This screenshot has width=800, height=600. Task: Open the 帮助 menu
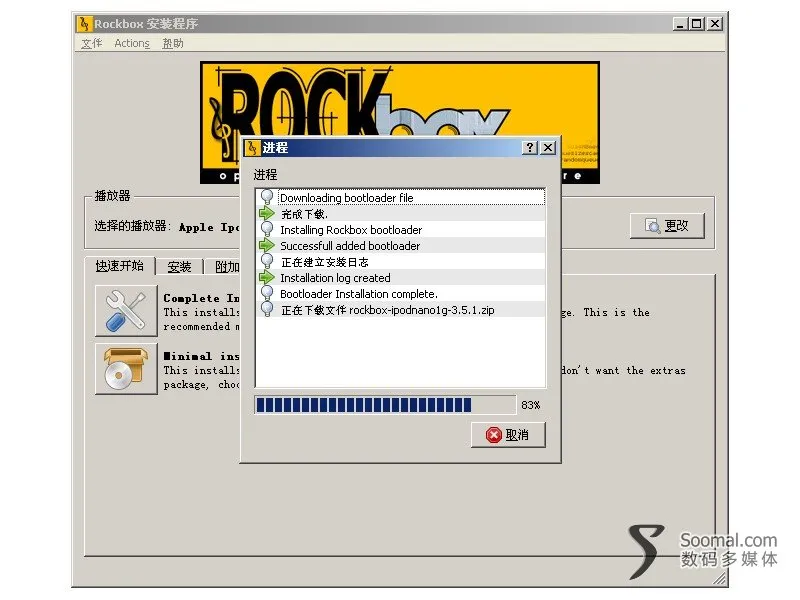coord(173,43)
